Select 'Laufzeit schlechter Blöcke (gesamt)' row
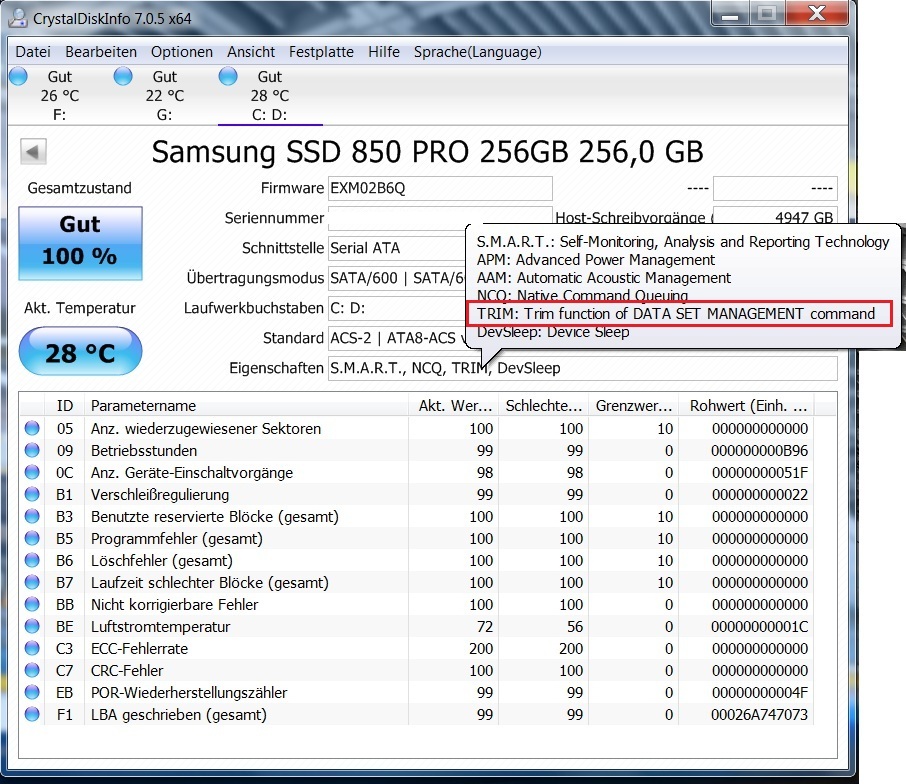 pyautogui.click(x=417, y=582)
